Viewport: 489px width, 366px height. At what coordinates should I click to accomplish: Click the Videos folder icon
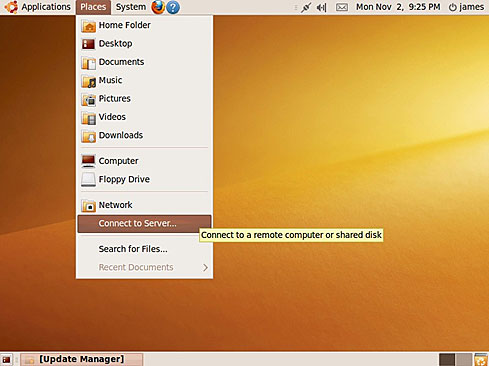pos(88,117)
